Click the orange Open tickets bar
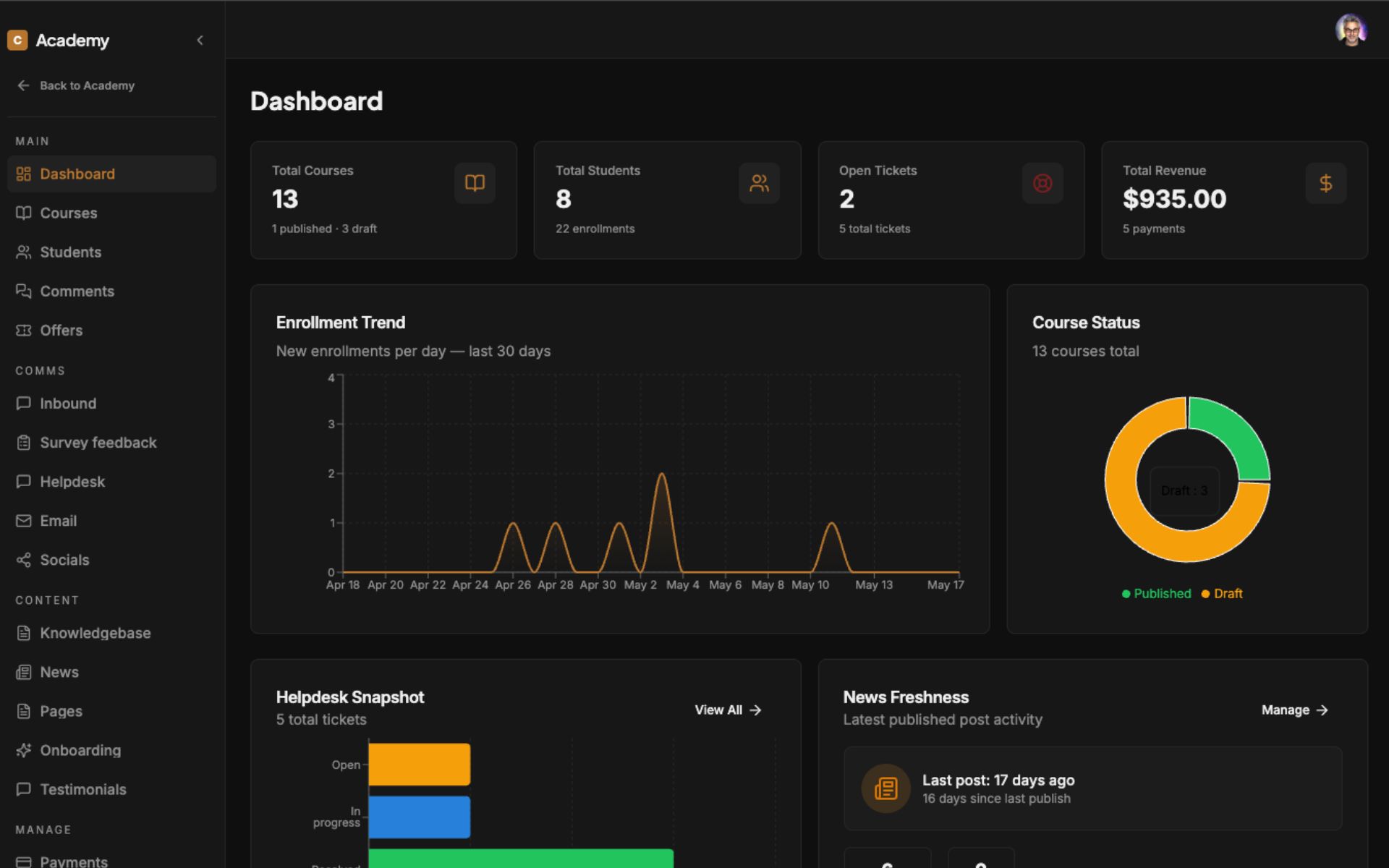This screenshot has height=868, width=1389. click(419, 765)
